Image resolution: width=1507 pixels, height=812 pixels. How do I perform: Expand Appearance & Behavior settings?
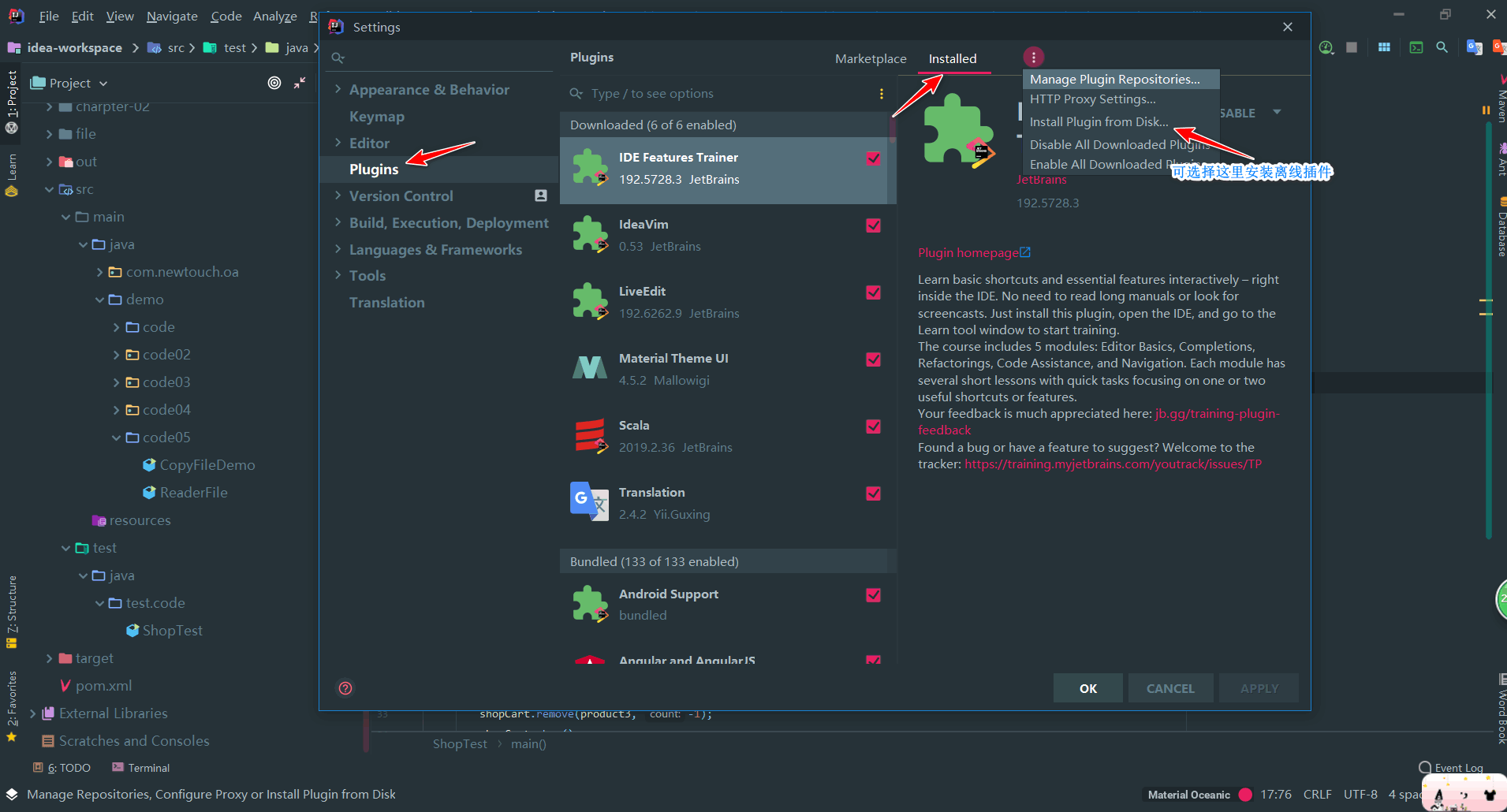pyautogui.click(x=338, y=89)
